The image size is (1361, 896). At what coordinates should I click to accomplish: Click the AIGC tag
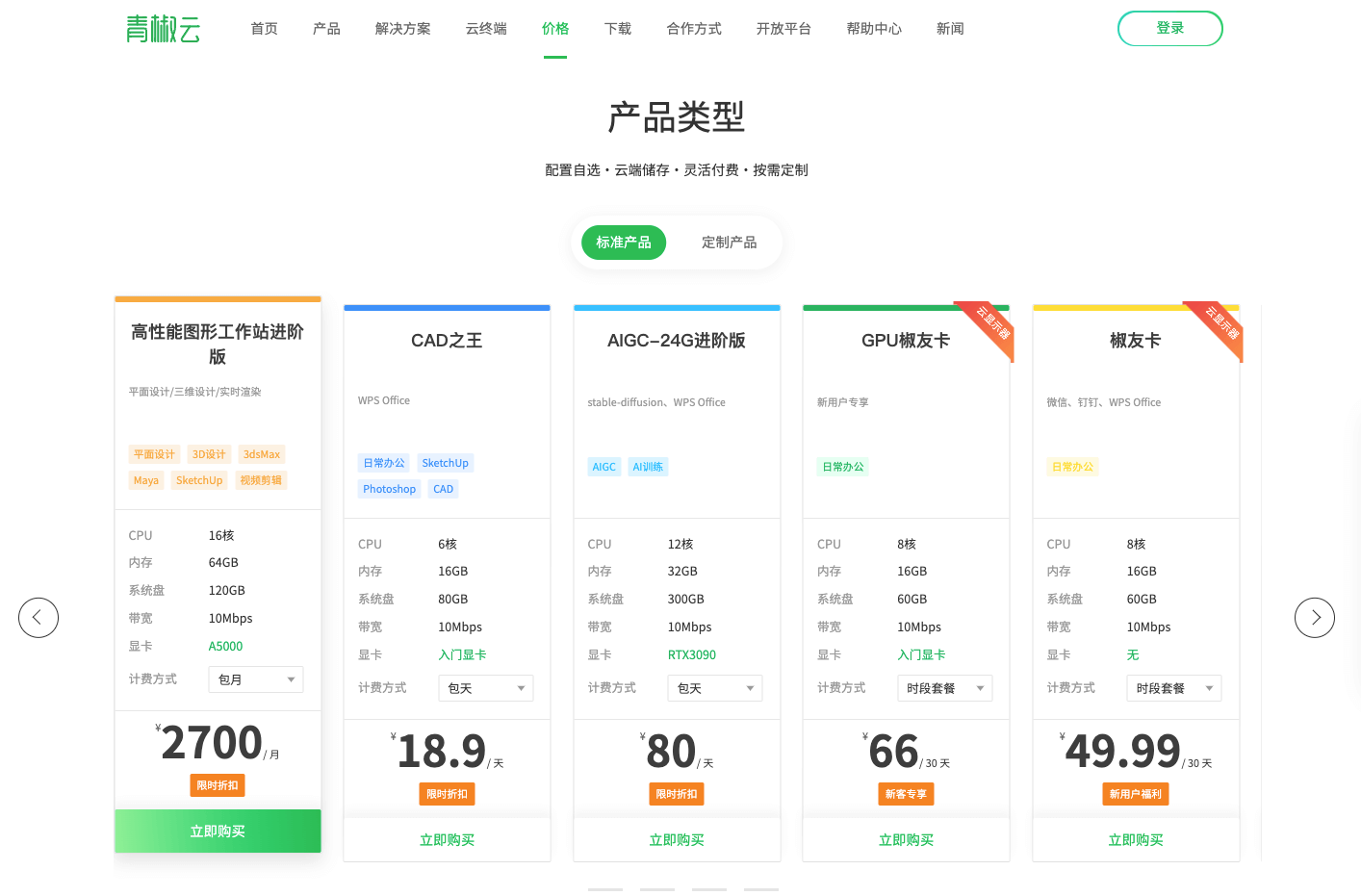(x=604, y=467)
